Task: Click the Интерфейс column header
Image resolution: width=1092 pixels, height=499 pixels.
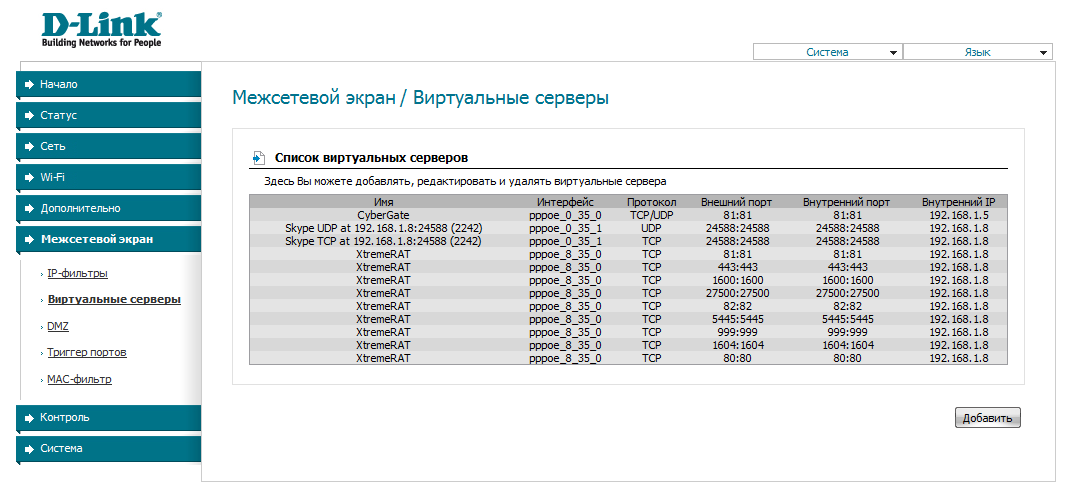Action: click(565, 202)
